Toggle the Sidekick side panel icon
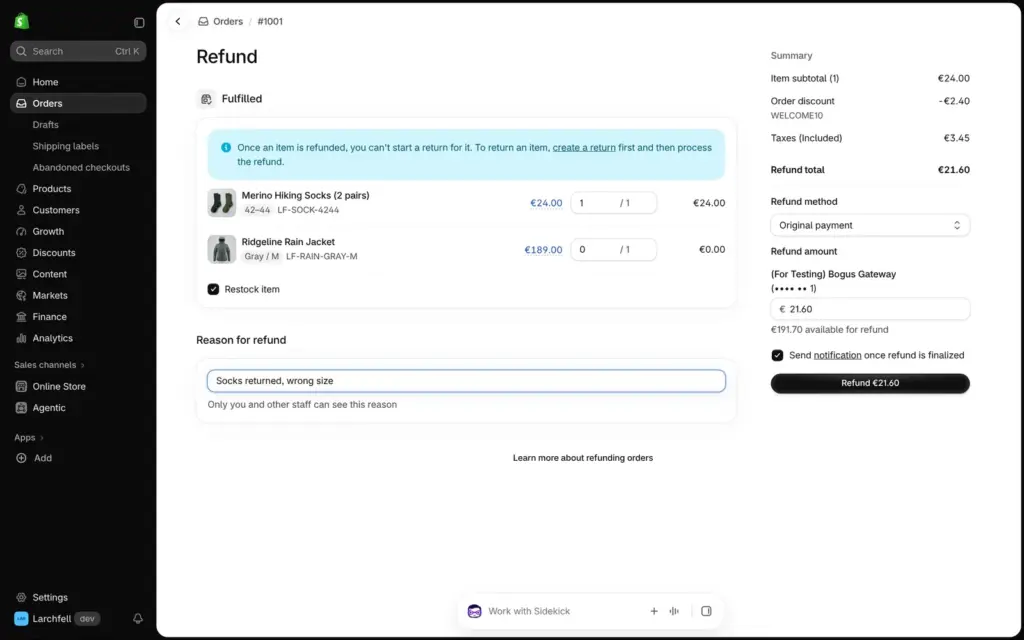The height and width of the screenshot is (640, 1024). point(706,611)
